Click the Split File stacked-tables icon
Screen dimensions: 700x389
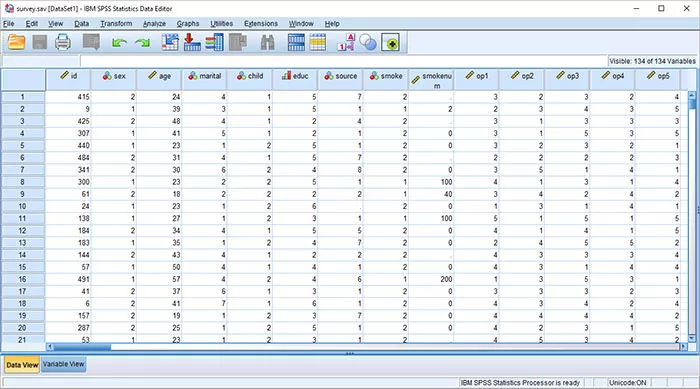tap(296, 42)
